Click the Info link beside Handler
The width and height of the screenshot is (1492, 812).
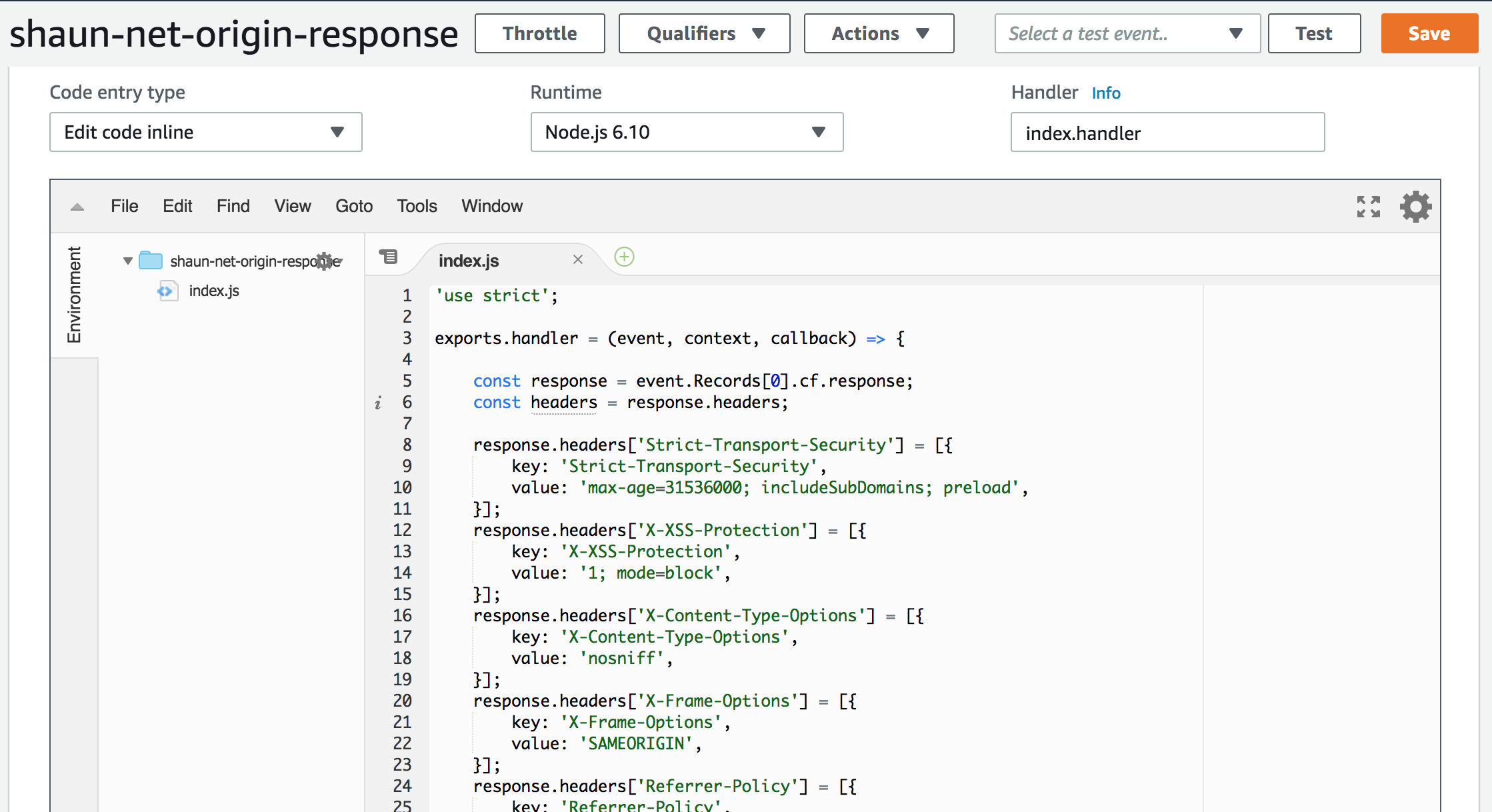1105,93
